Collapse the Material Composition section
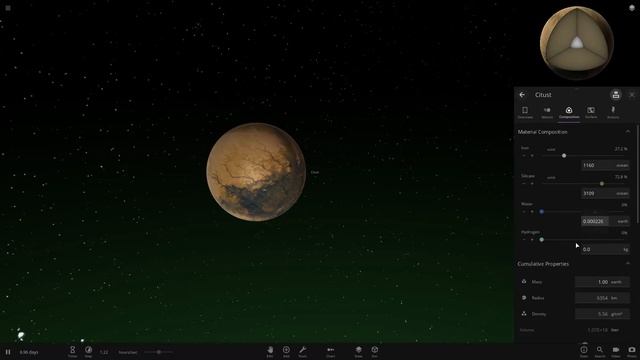Screen dimensions: 640x360 coord(627,132)
